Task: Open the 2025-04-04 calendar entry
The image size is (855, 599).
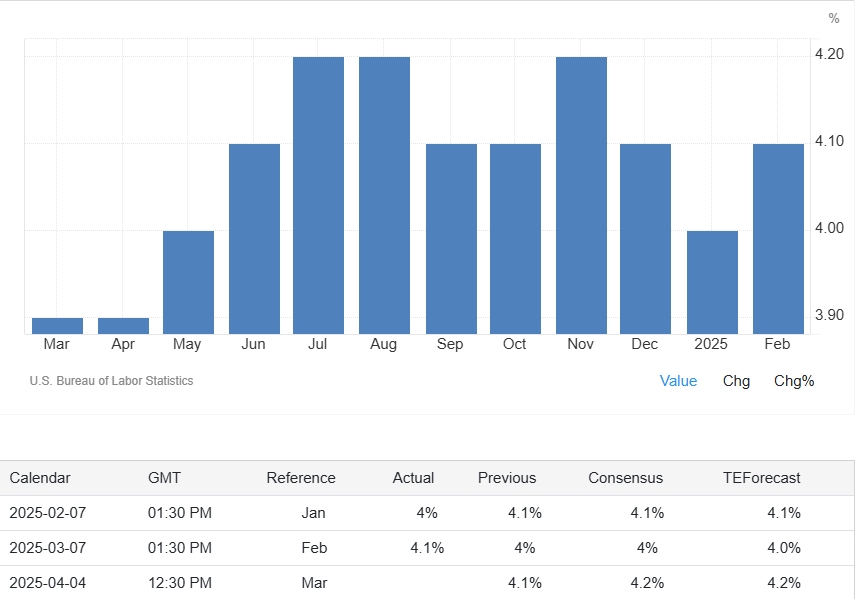Action: click(x=48, y=582)
